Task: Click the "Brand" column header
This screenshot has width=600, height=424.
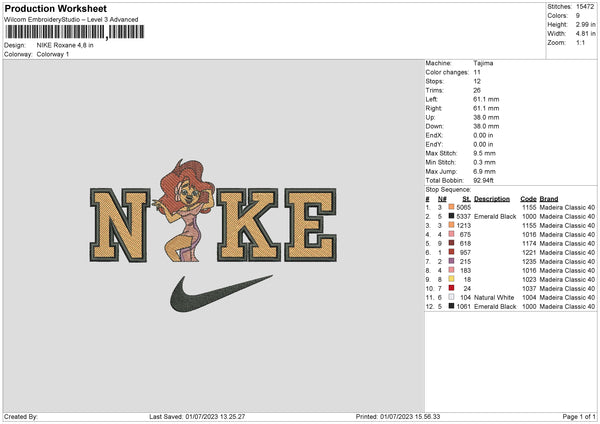Action: point(549,199)
